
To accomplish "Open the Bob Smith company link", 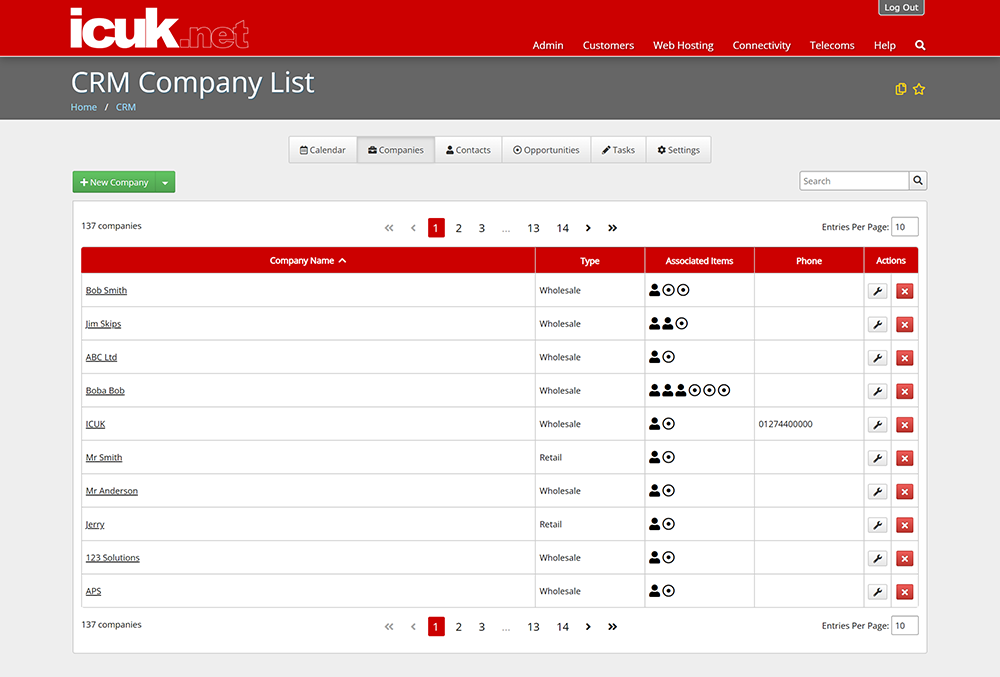I will tap(106, 290).
